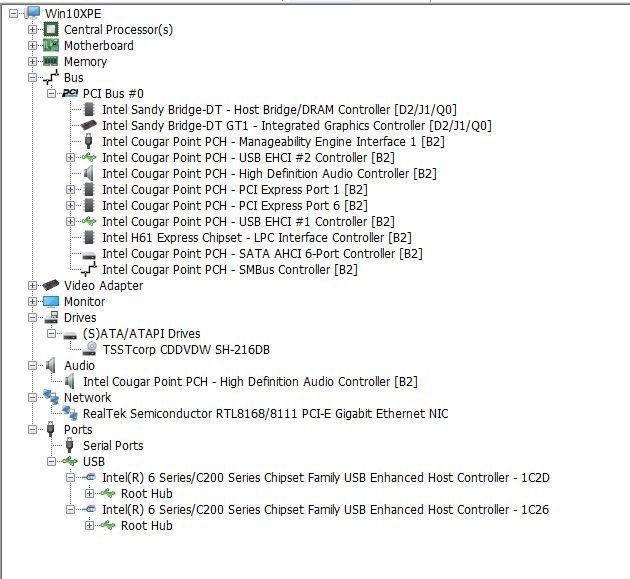This screenshot has width=630, height=579.
Task: Expand PCI Express Port 6 branch
Action: [70, 206]
